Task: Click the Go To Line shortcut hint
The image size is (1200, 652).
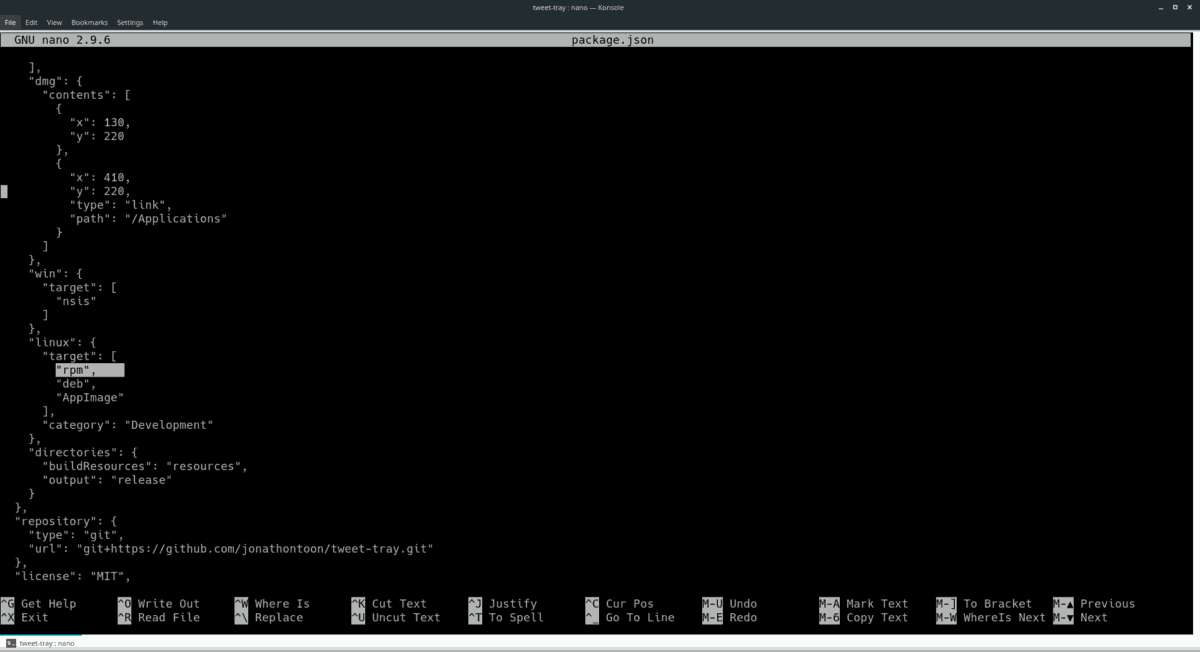Action: (630, 618)
